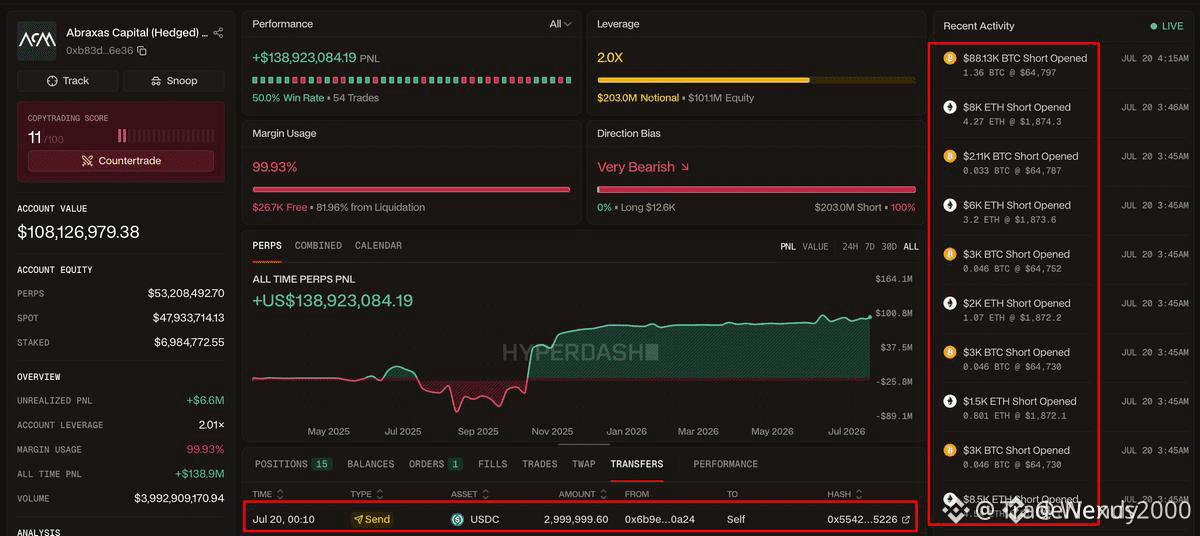Select the 7D chart range
This screenshot has height=536, width=1200.
pos(870,246)
